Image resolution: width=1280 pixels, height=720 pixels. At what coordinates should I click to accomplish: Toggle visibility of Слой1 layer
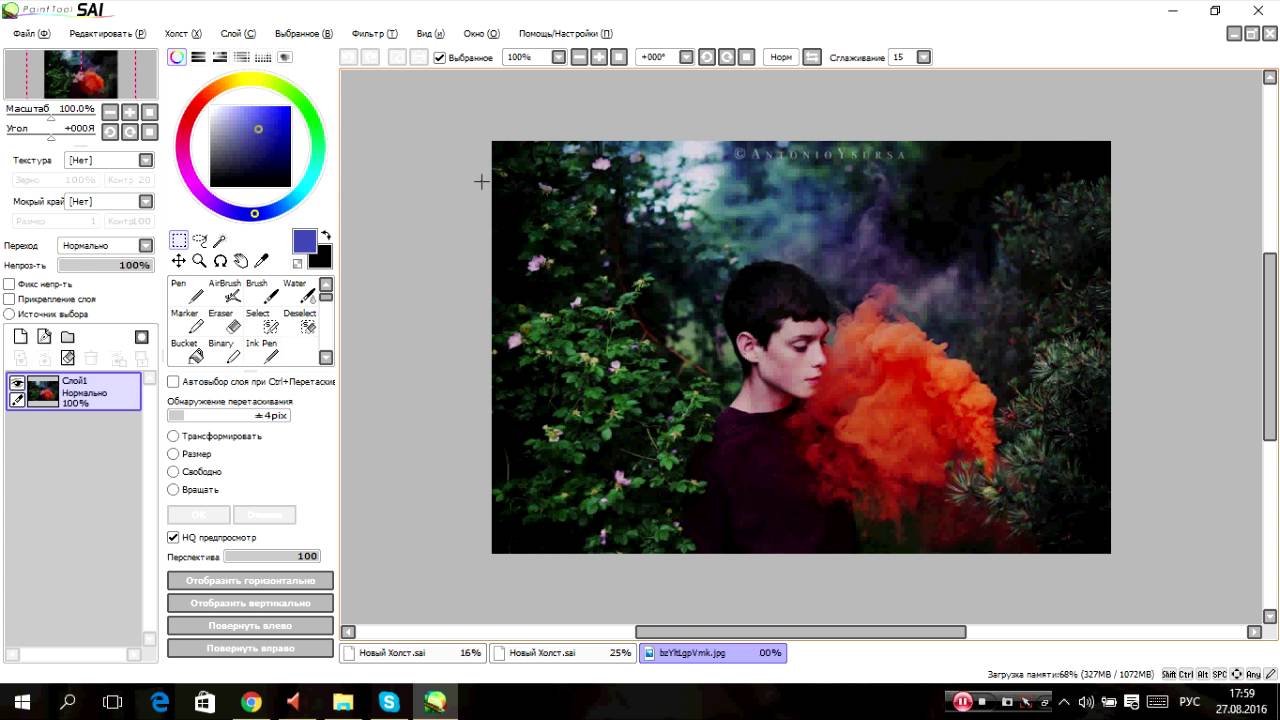point(17,382)
